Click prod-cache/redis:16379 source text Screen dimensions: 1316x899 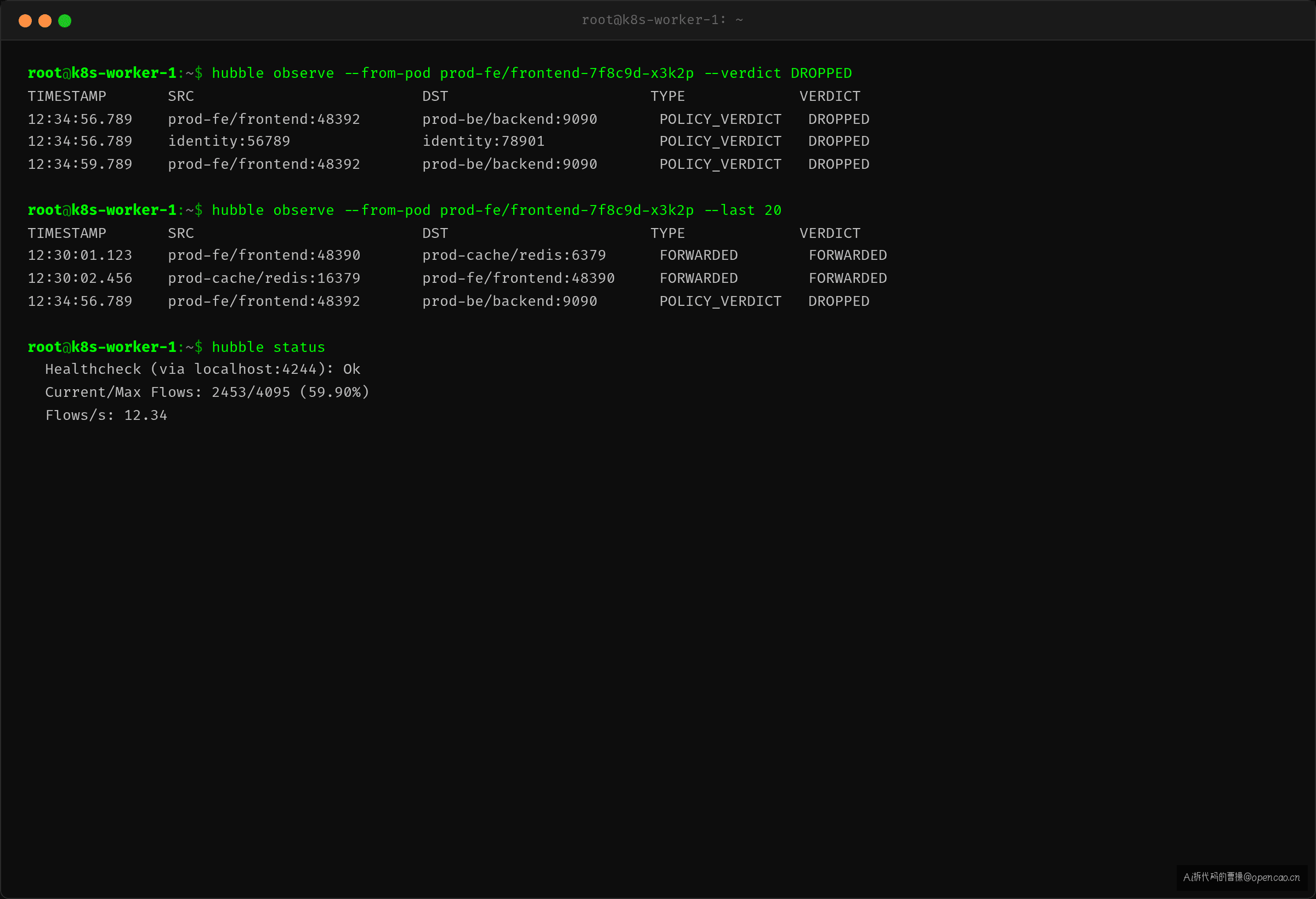pyautogui.click(x=264, y=278)
